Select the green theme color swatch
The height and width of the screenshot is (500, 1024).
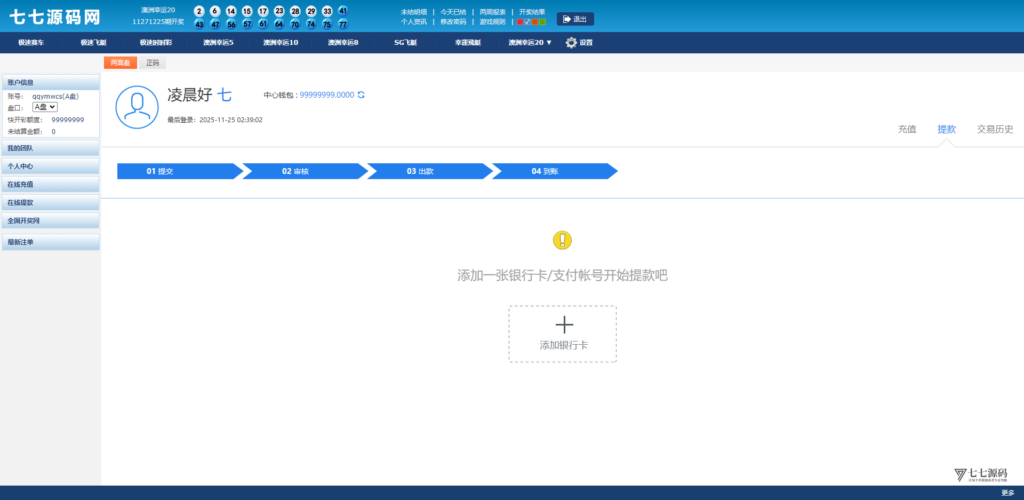tap(543, 22)
